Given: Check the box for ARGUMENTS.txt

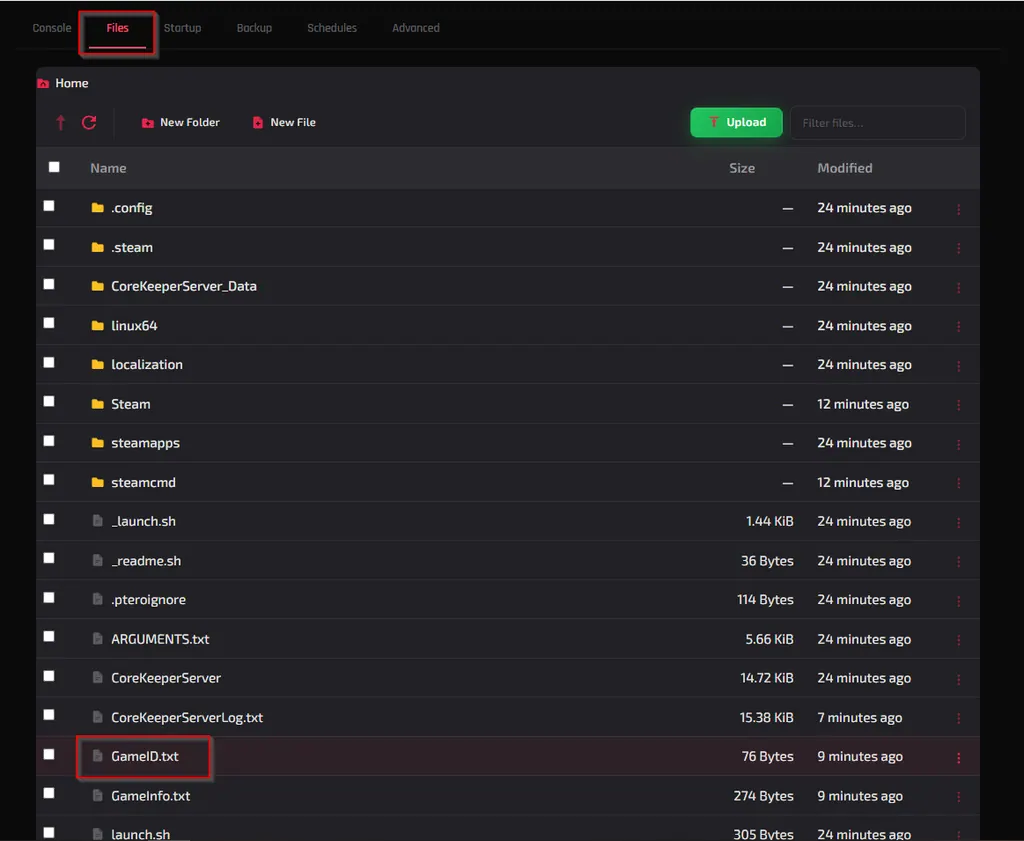Looking at the screenshot, I should [49, 637].
